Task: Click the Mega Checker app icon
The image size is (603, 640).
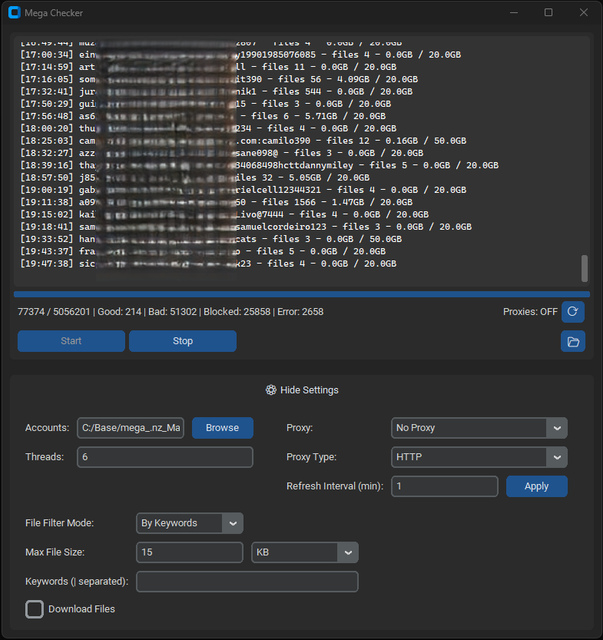Action: coord(14,13)
